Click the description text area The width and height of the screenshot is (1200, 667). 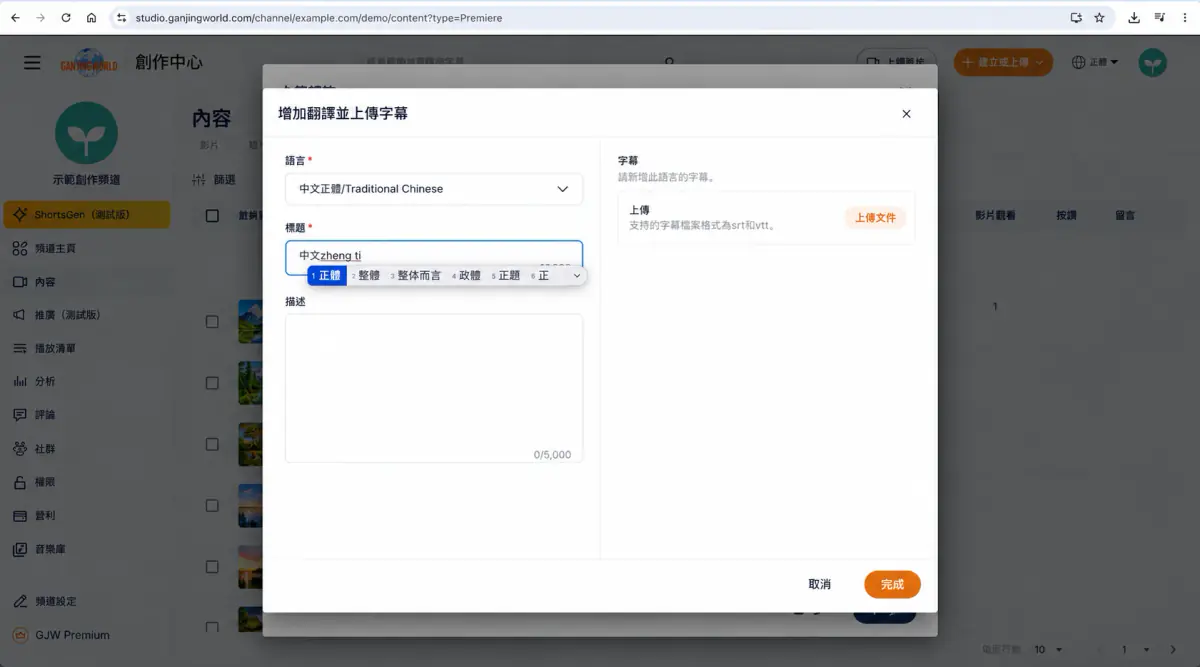(x=434, y=388)
